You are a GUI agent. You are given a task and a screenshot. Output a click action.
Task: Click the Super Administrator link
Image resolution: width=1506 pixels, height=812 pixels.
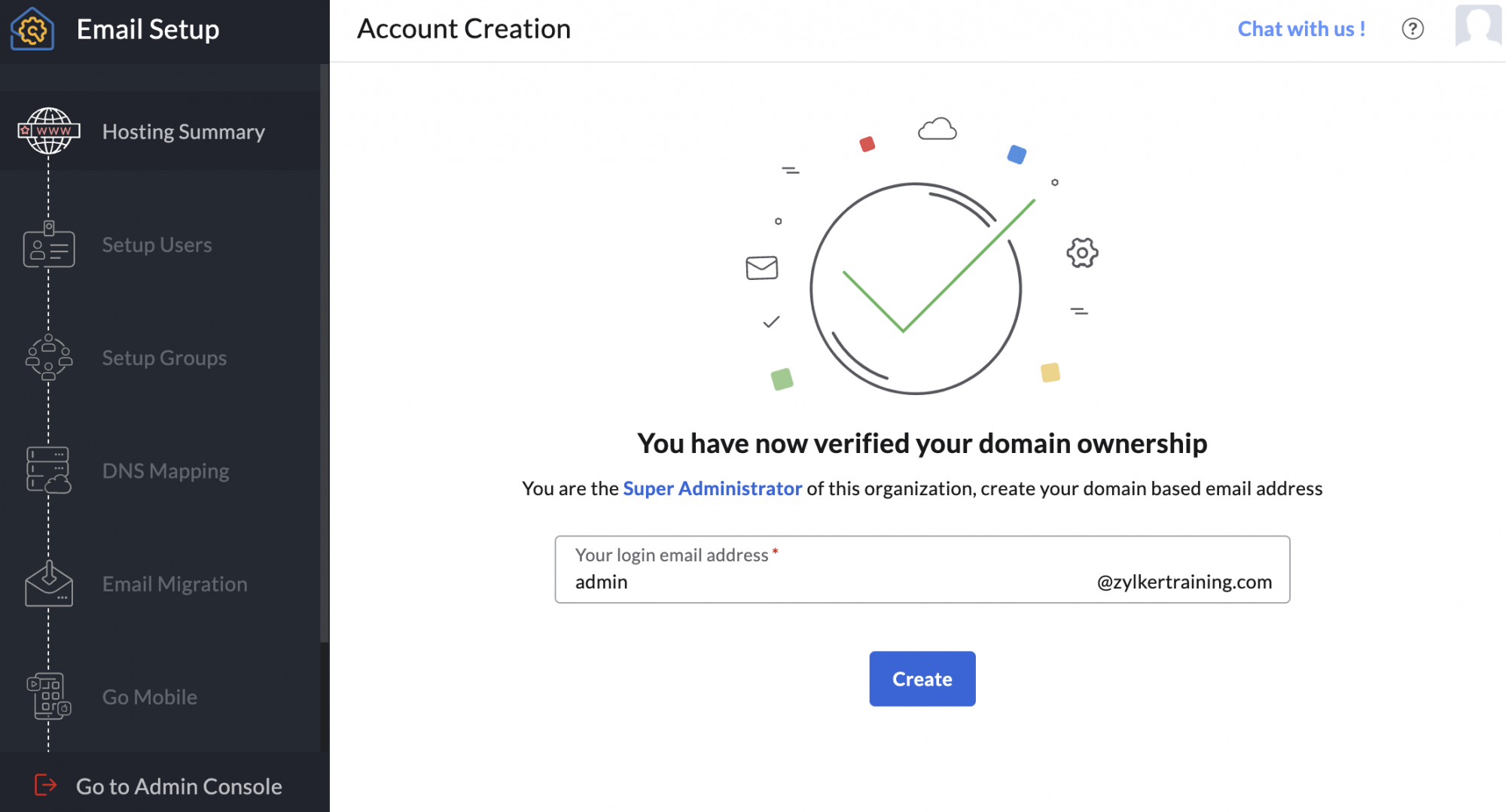click(712, 488)
